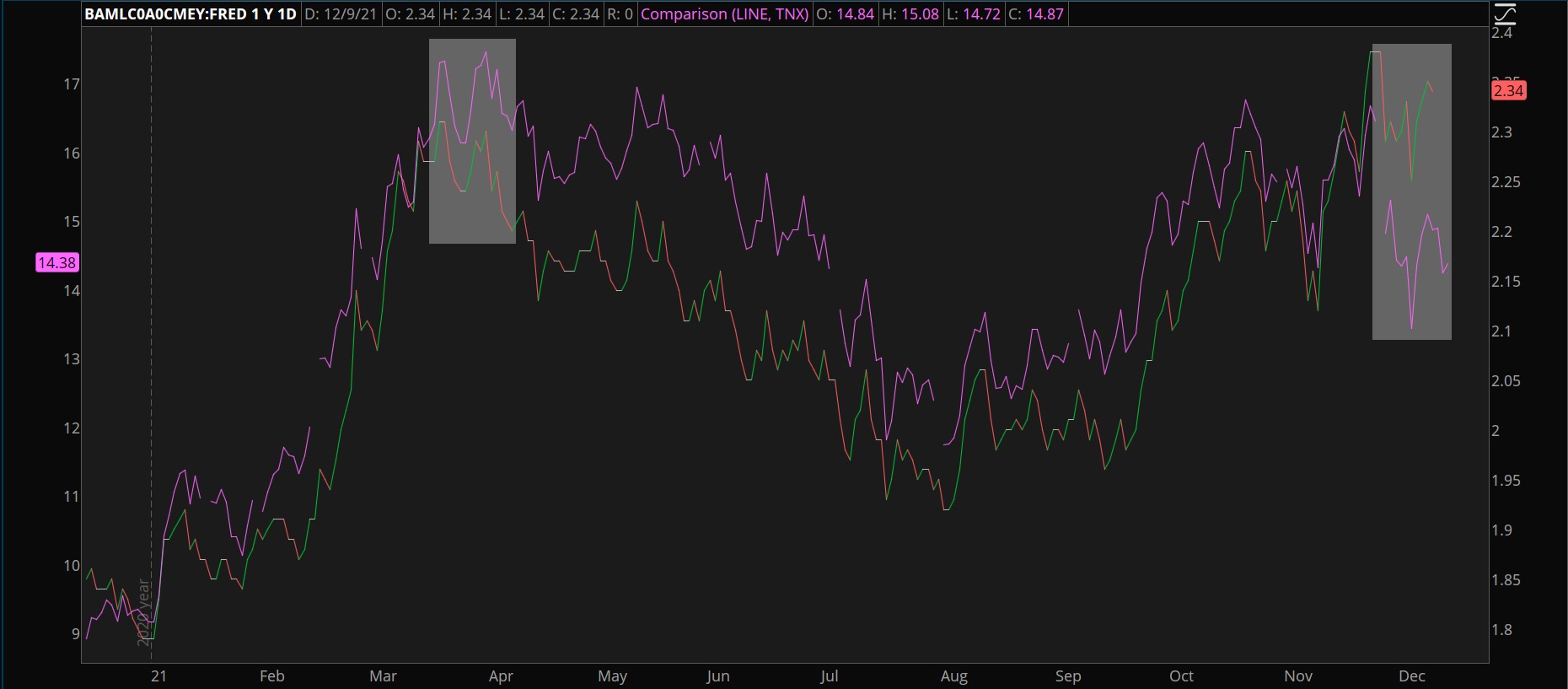The height and width of the screenshot is (689, 1568).
Task: Click the May label on time axis
Action: click(x=613, y=676)
